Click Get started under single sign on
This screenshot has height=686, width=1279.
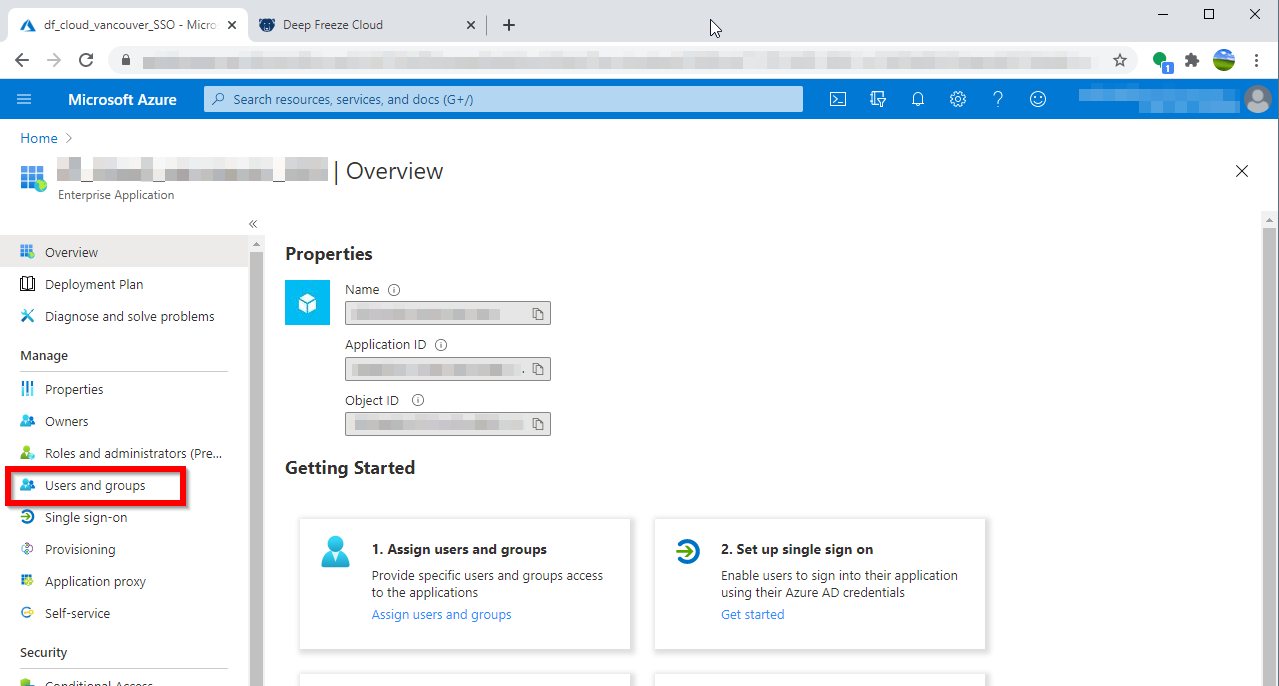click(752, 615)
